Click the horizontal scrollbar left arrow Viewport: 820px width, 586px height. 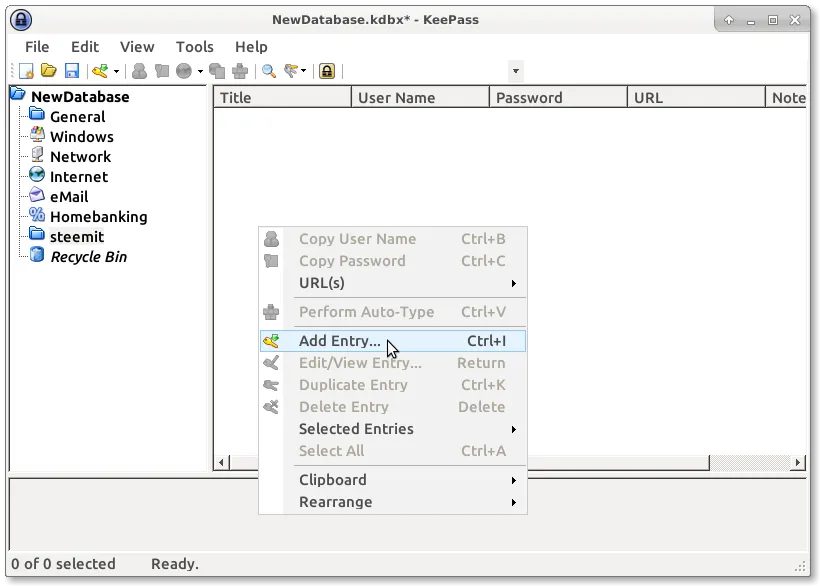coord(222,463)
